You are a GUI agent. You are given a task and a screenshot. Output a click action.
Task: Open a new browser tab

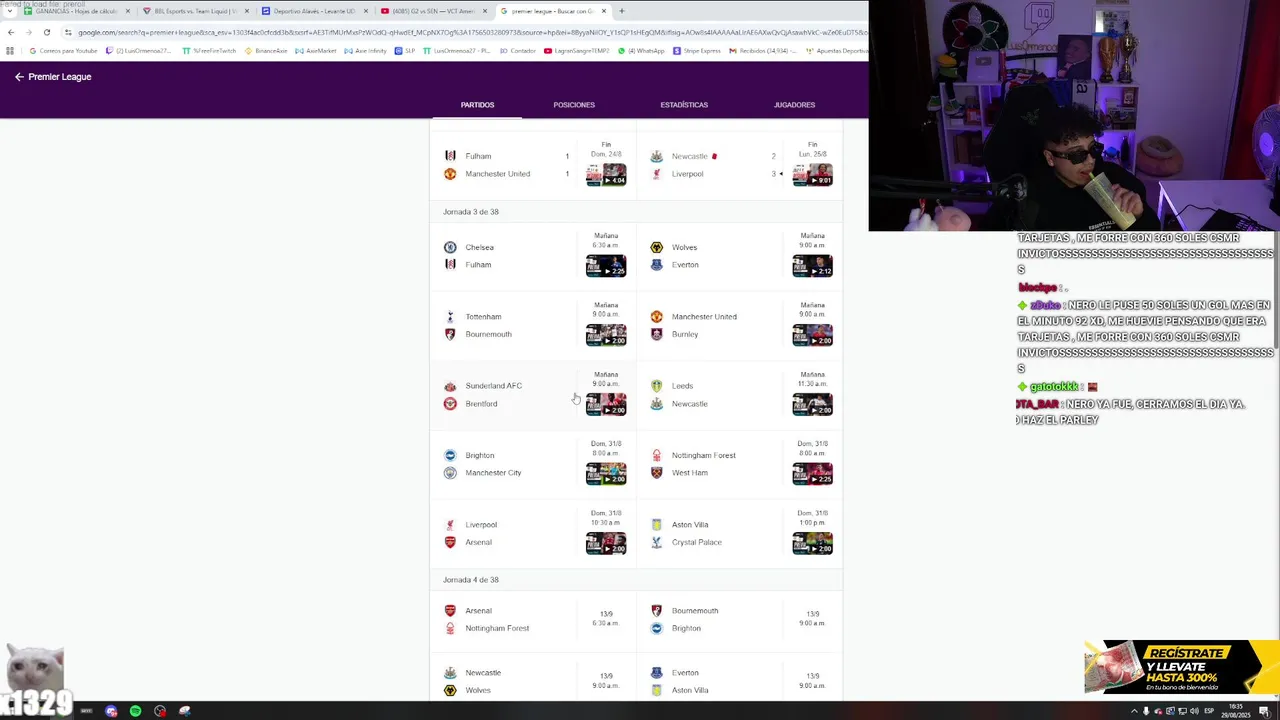[x=622, y=11]
